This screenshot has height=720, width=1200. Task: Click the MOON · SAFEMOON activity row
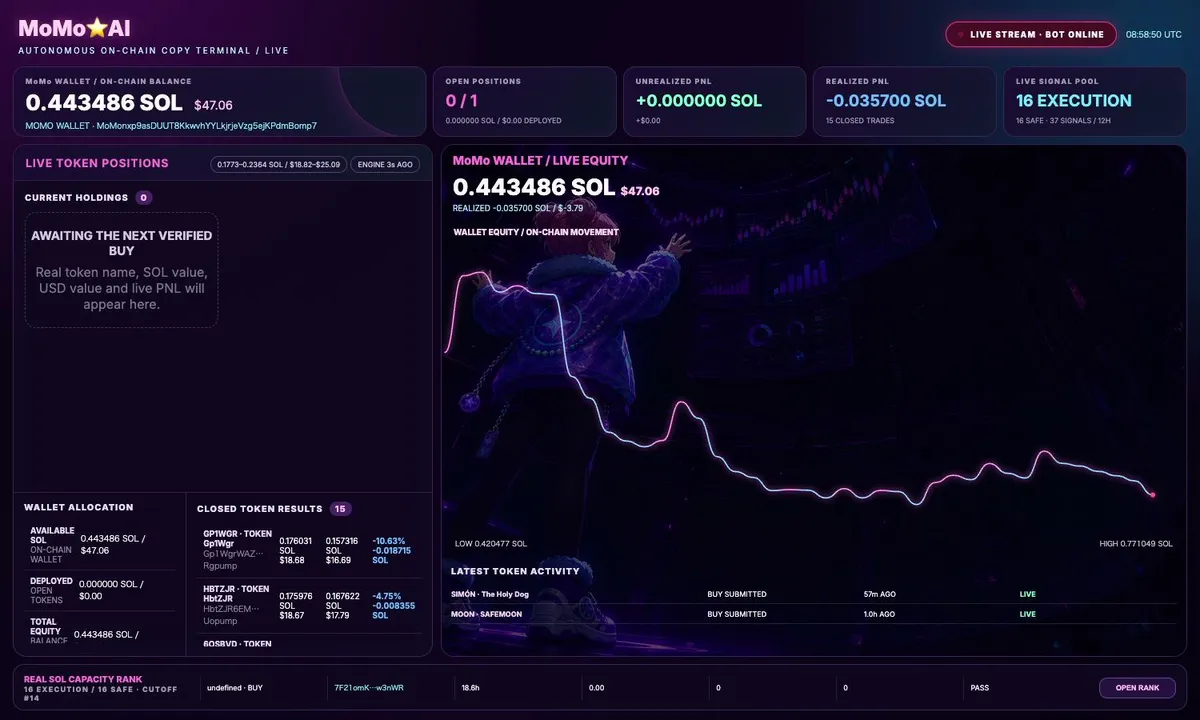tap(814, 614)
